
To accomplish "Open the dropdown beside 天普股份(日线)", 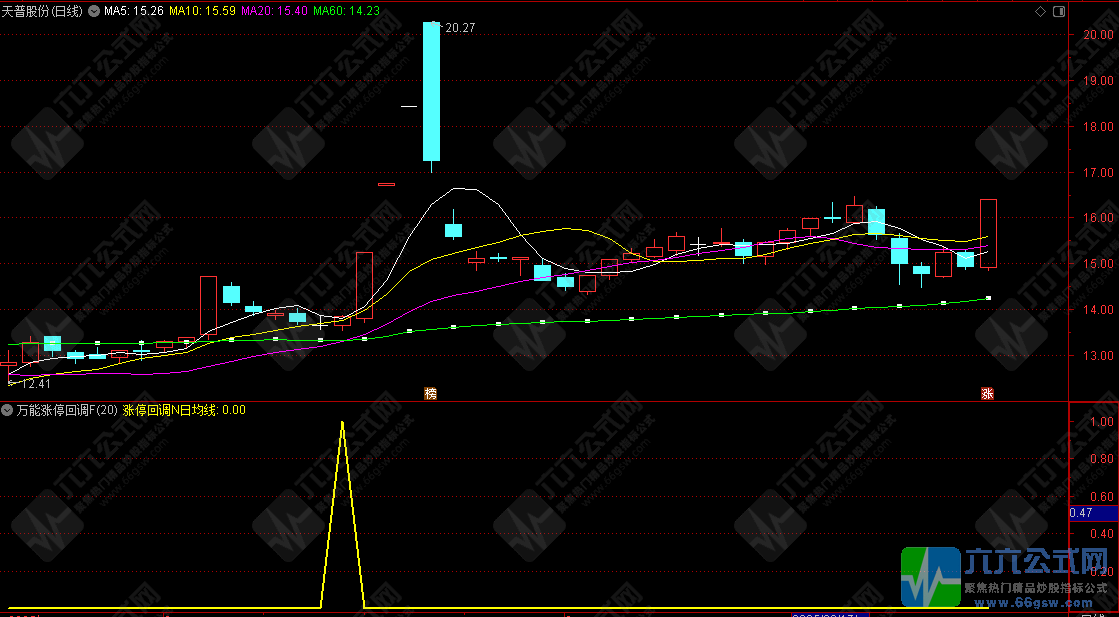I will point(94,11).
